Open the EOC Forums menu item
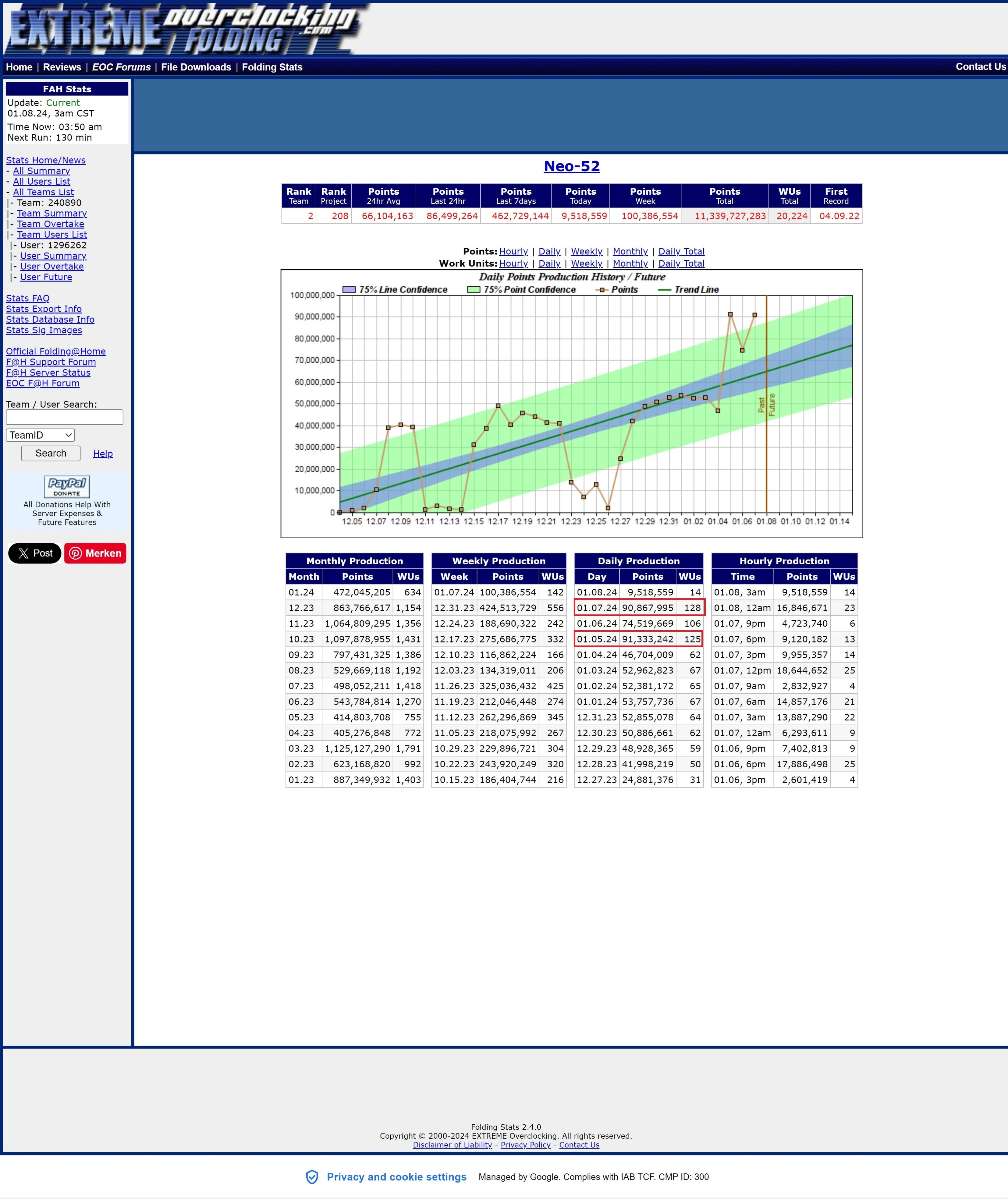The width and height of the screenshot is (1008, 1199). click(121, 67)
